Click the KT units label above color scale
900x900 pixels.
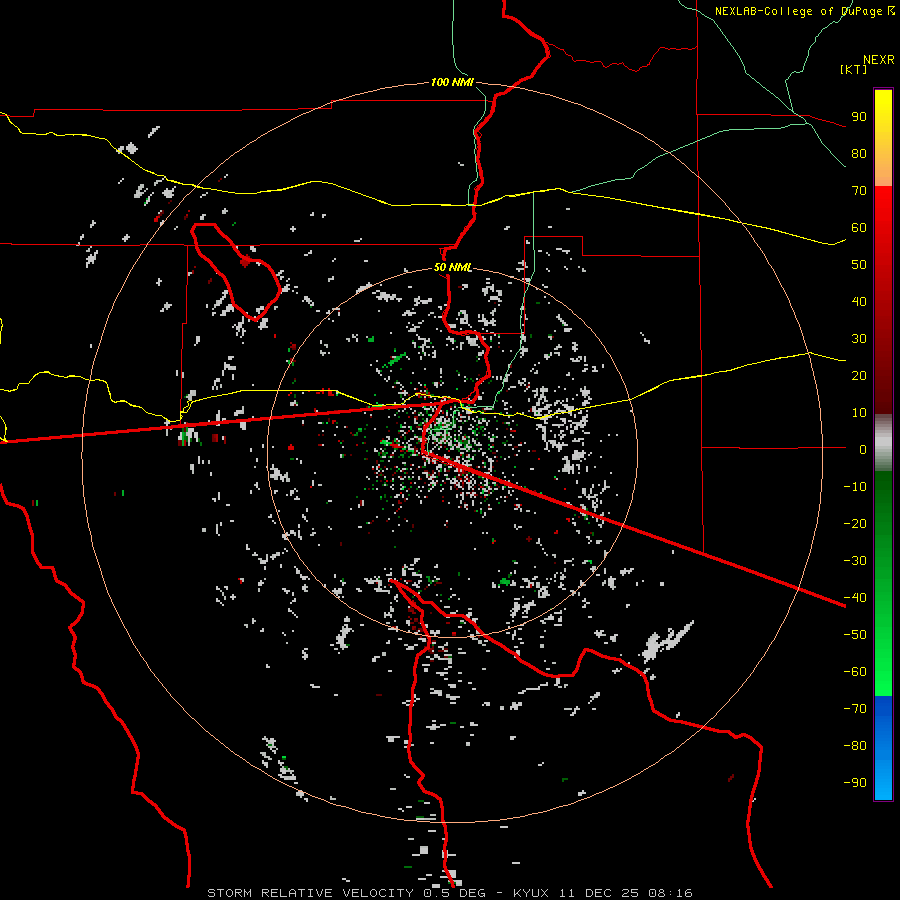tap(854, 69)
